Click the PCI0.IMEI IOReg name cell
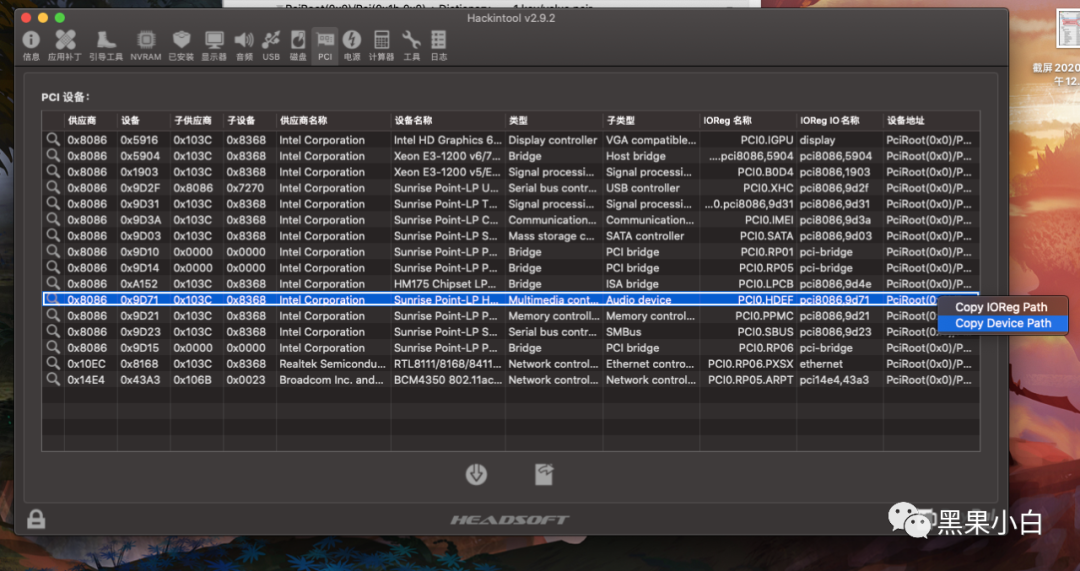1080x571 pixels. pos(769,220)
